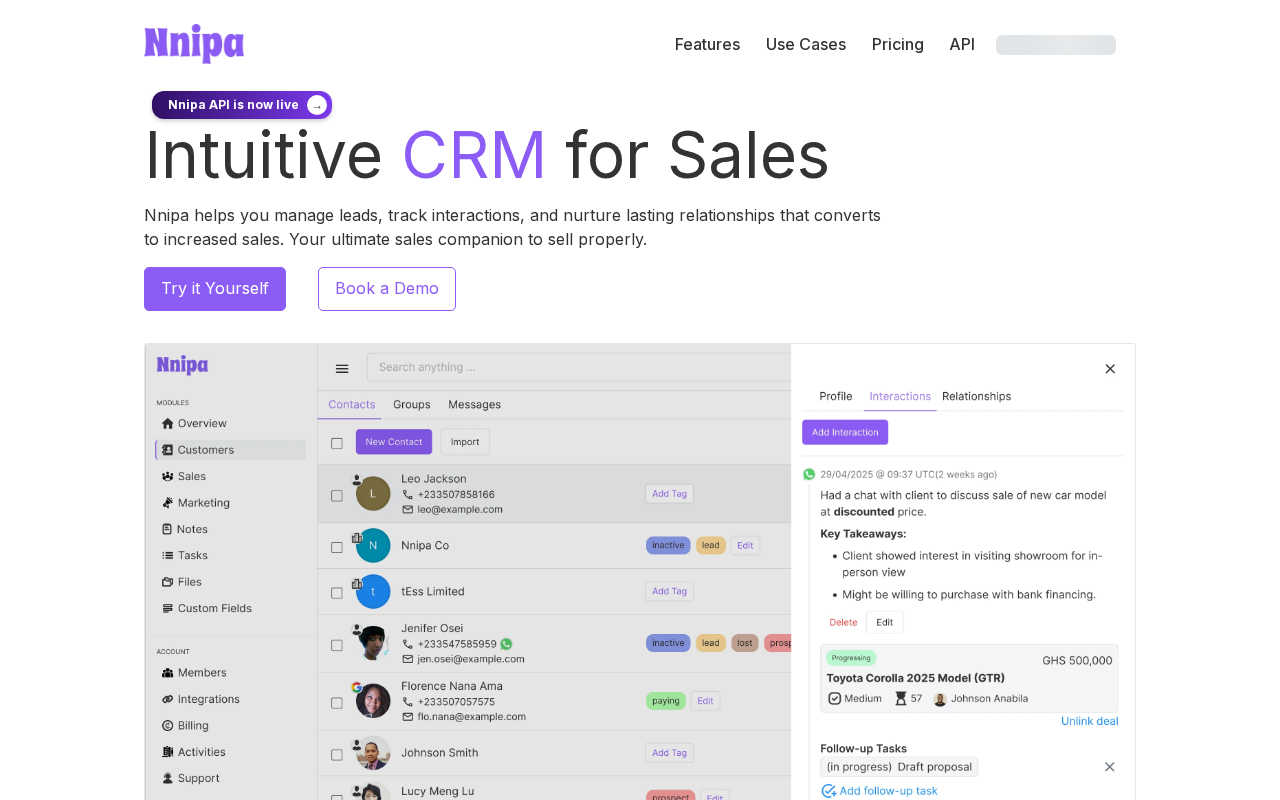Edit the tags on the Nnipa Co row
The height and width of the screenshot is (800, 1280).
745,546
